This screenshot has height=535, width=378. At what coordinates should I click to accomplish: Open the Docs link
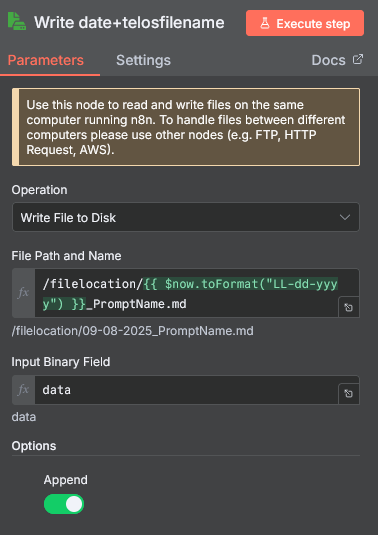click(x=337, y=60)
